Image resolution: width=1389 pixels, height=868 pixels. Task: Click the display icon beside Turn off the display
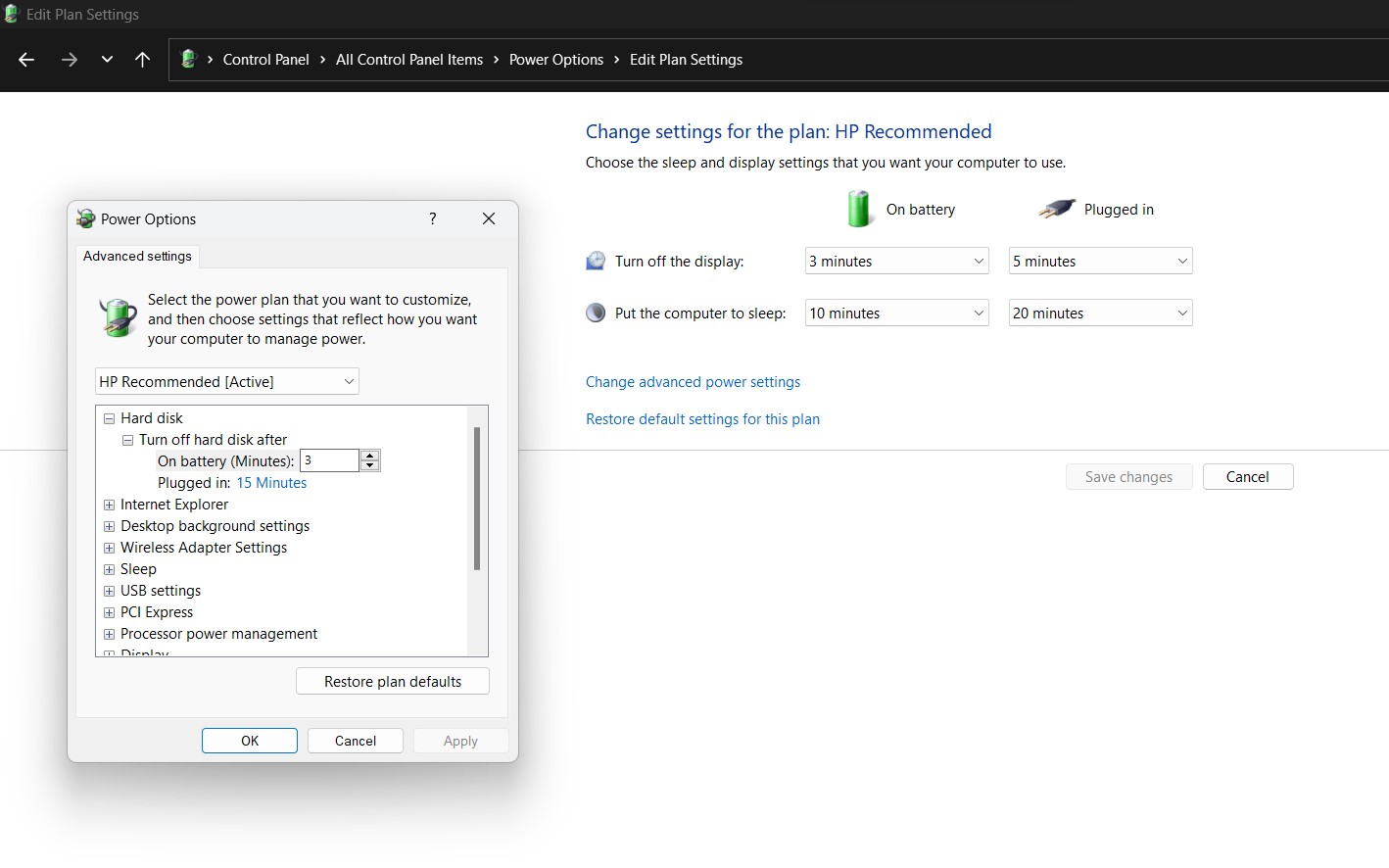(596, 261)
